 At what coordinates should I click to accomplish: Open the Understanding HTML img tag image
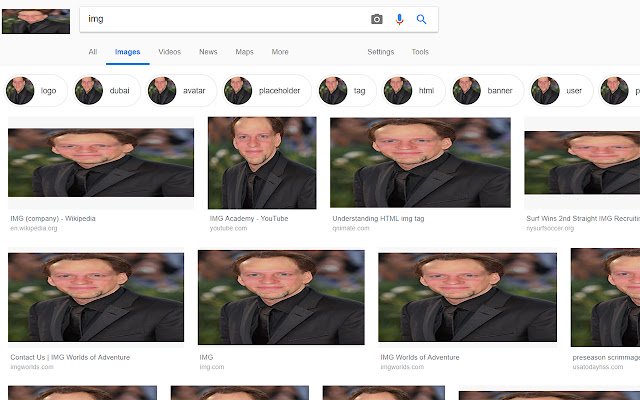click(420, 162)
